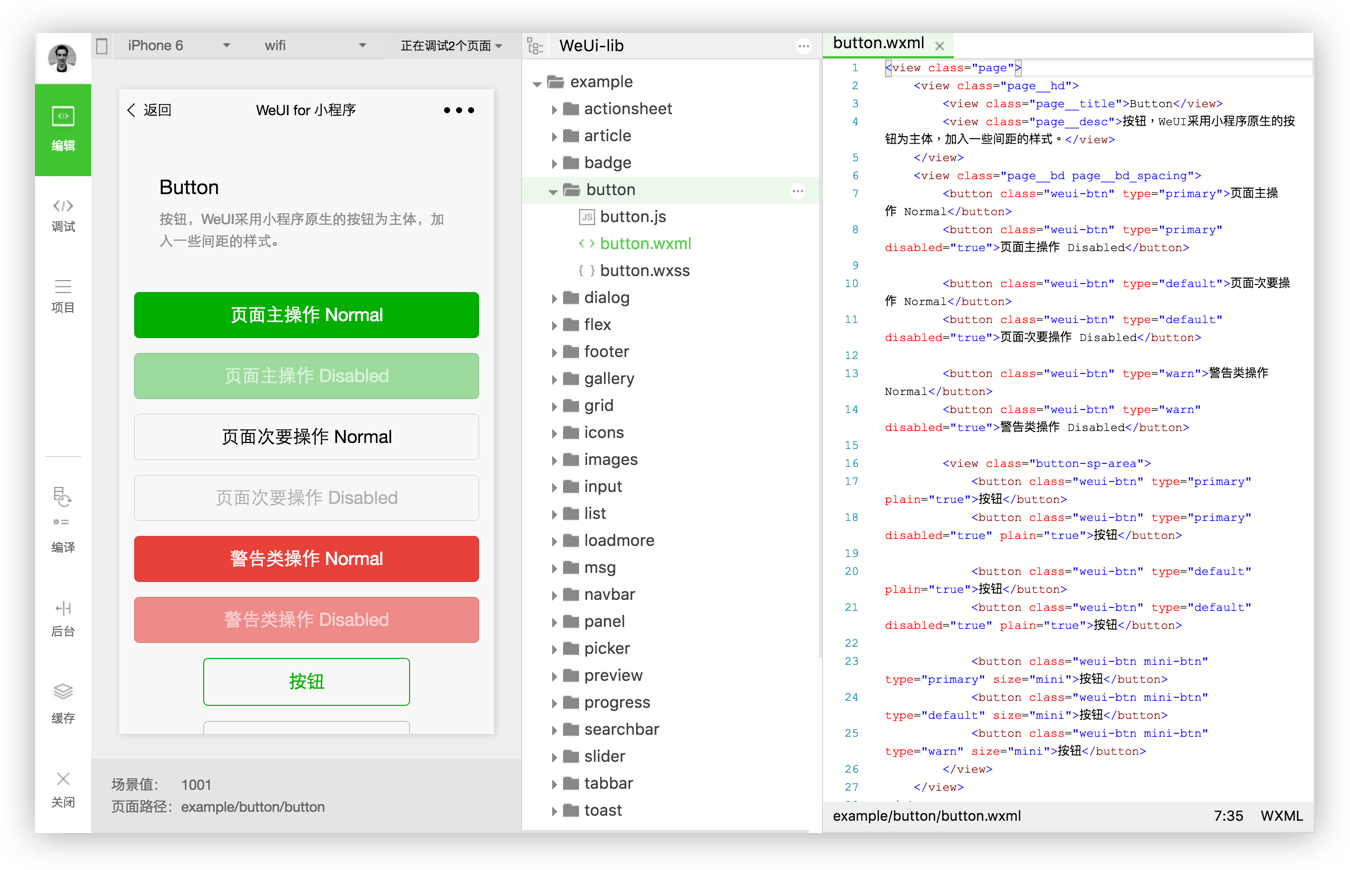Tap the simulator three-dot menu
The width and height of the screenshot is (1350, 870).
[459, 110]
